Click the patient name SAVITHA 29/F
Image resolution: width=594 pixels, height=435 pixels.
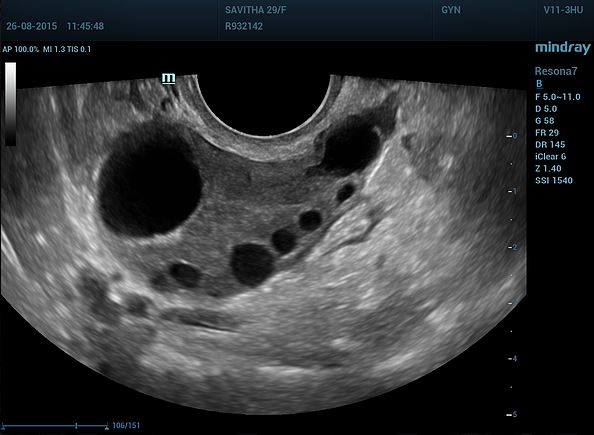256,10
